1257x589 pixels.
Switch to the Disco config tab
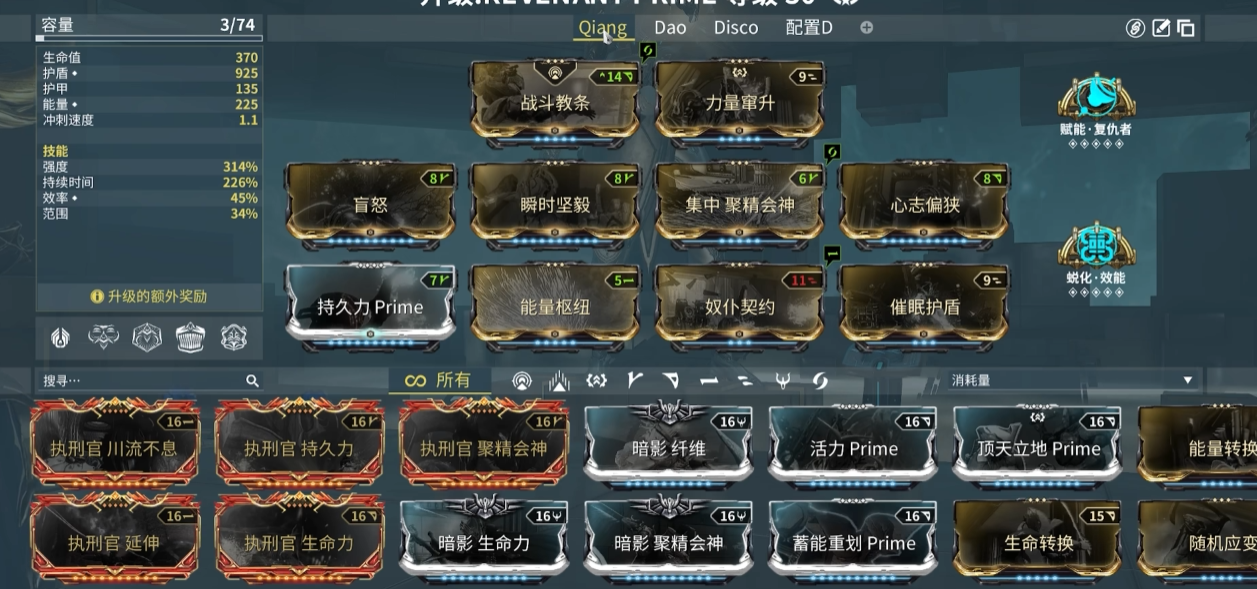click(736, 28)
